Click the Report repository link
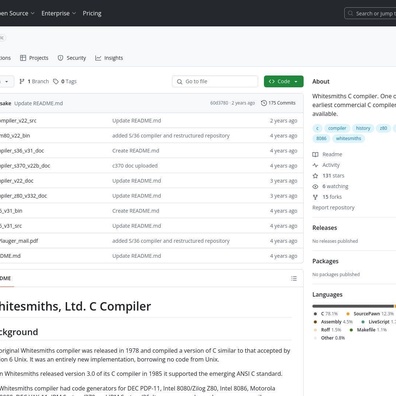Viewport: 396px width, 396px height. (x=333, y=208)
